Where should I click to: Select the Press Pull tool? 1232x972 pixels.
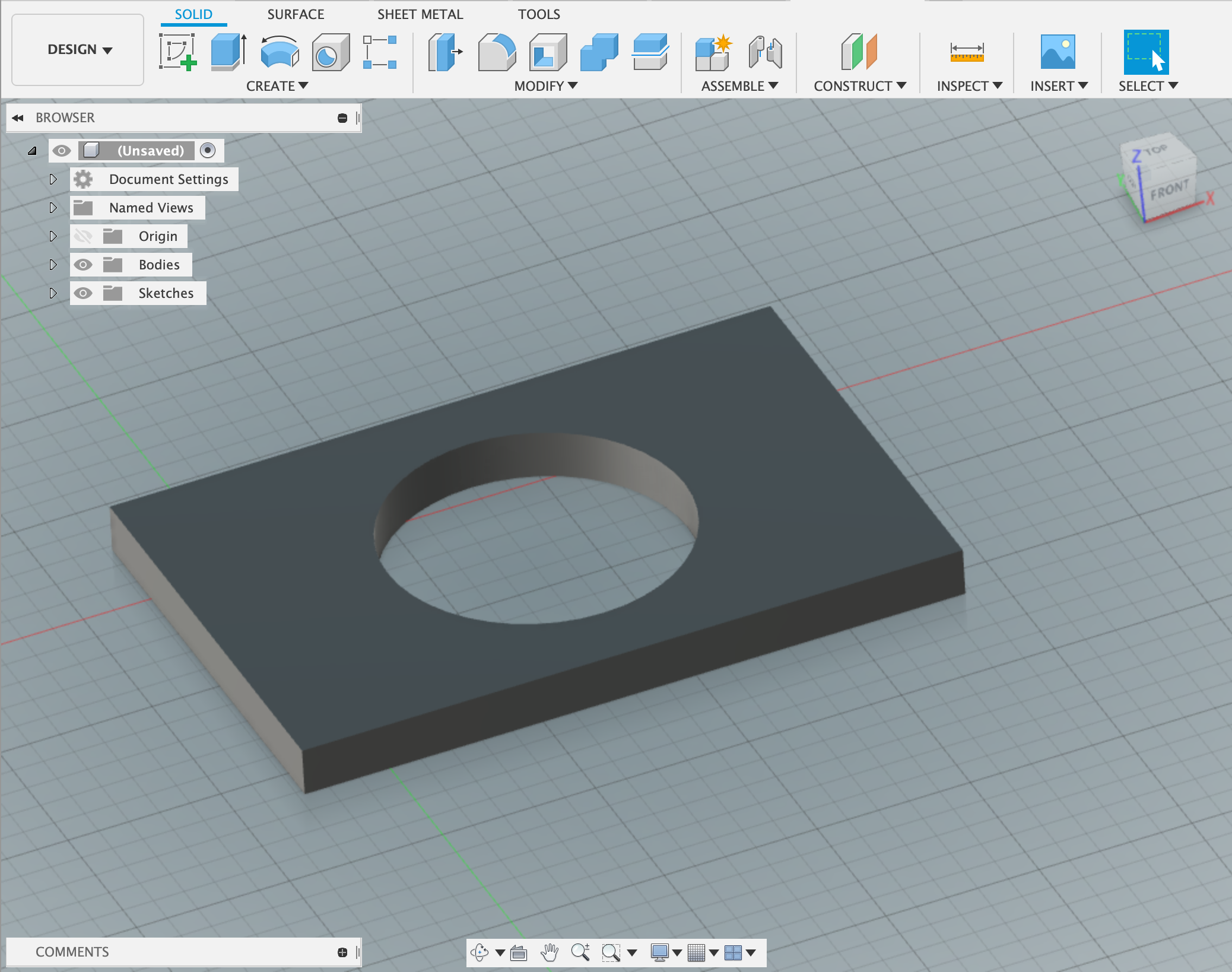point(445,52)
